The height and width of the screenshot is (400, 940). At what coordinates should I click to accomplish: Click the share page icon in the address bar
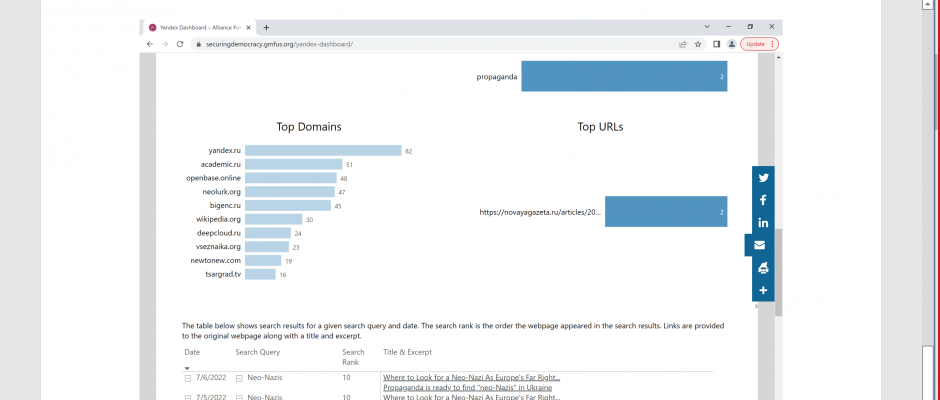tap(682, 44)
